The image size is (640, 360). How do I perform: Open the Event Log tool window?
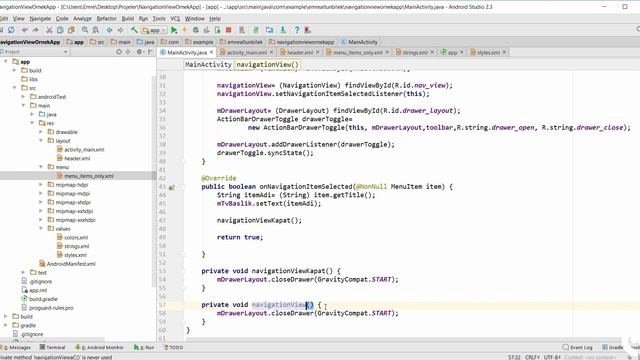[x=577, y=347]
